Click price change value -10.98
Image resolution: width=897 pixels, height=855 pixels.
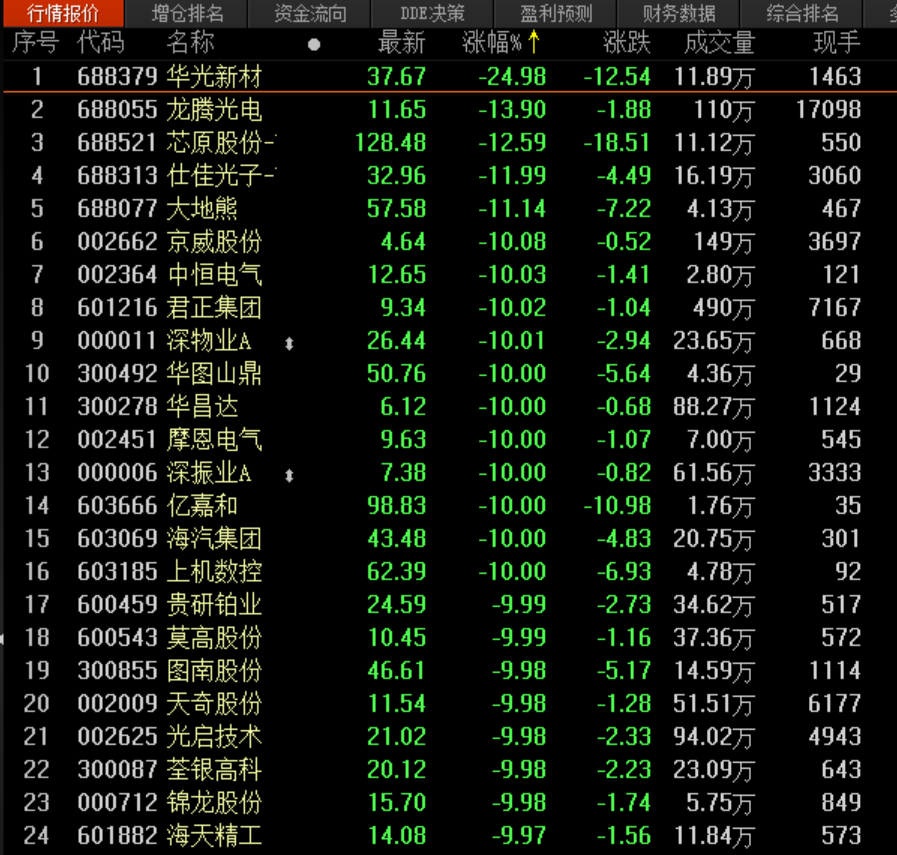click(617, 506)
